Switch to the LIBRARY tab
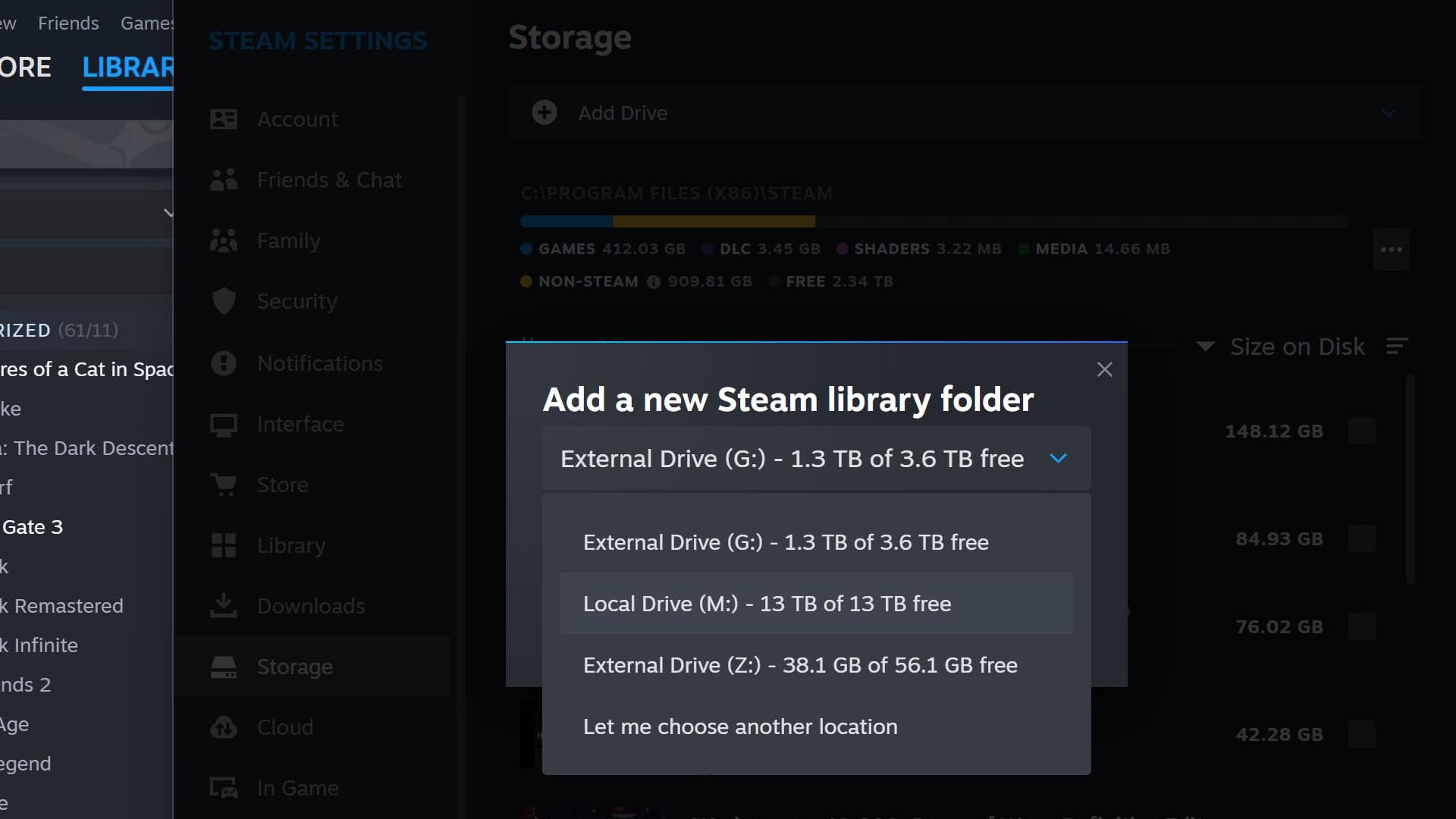Viewport: 1456px width, 819px height. tap(130, 67)
